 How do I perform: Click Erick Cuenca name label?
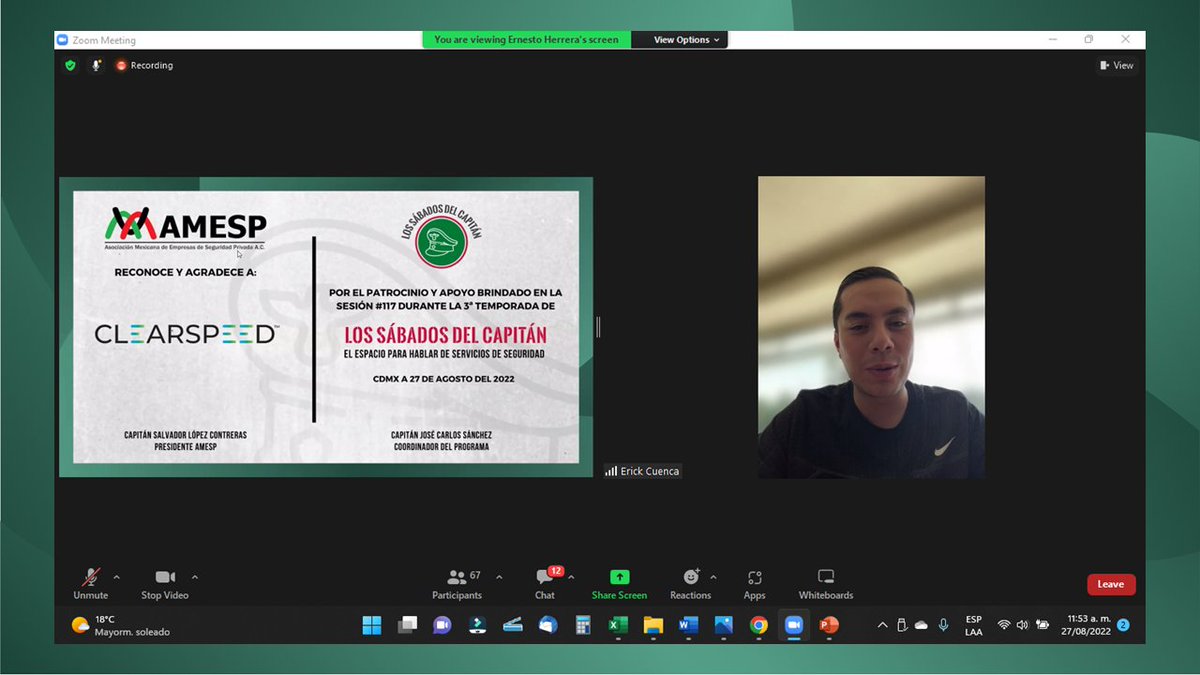coord(643,471)
